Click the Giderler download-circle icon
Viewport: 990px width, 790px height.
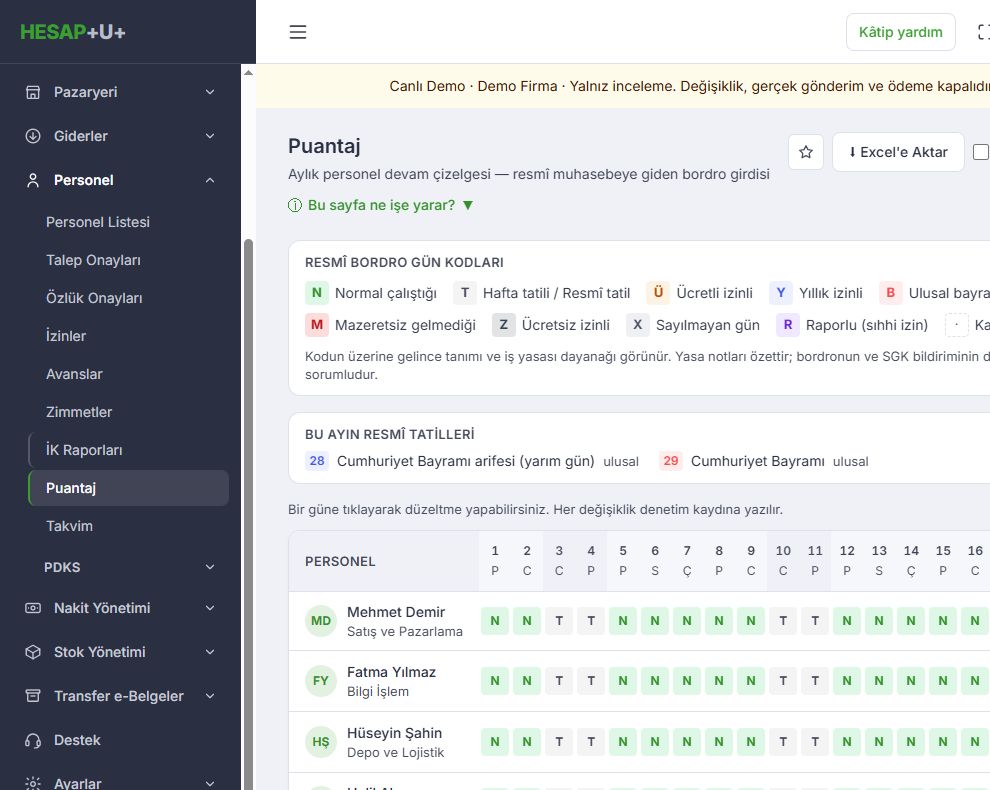33,136
